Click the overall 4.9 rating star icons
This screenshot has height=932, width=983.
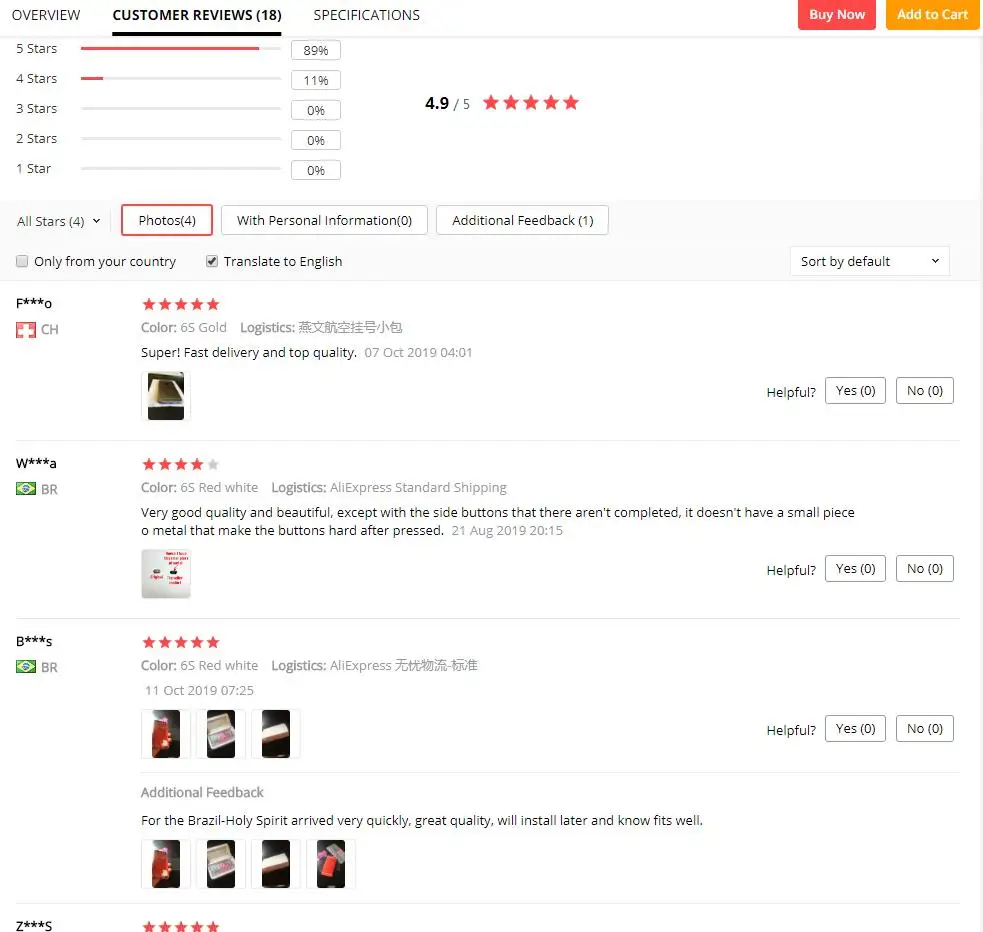(530, 102)
